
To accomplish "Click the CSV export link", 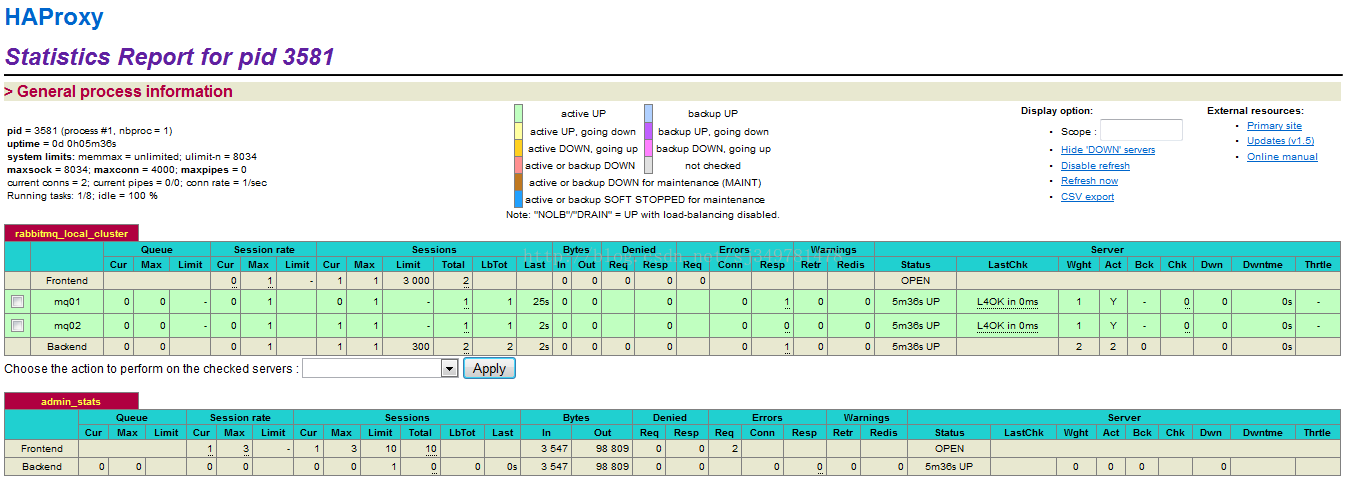I will click(1087, 197).
